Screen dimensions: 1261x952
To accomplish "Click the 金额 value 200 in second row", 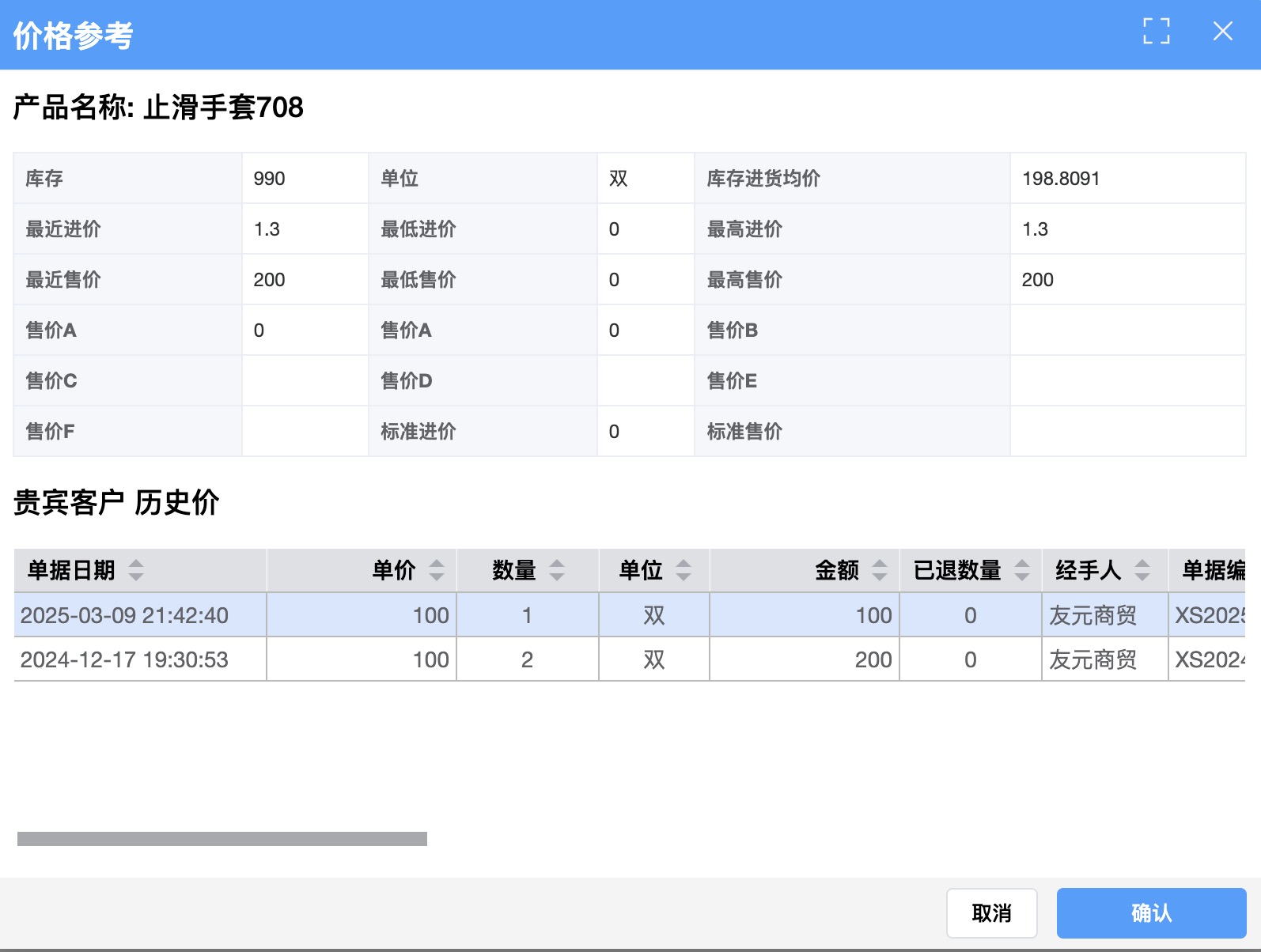I will pyautogui.click(x=873, y=659).
